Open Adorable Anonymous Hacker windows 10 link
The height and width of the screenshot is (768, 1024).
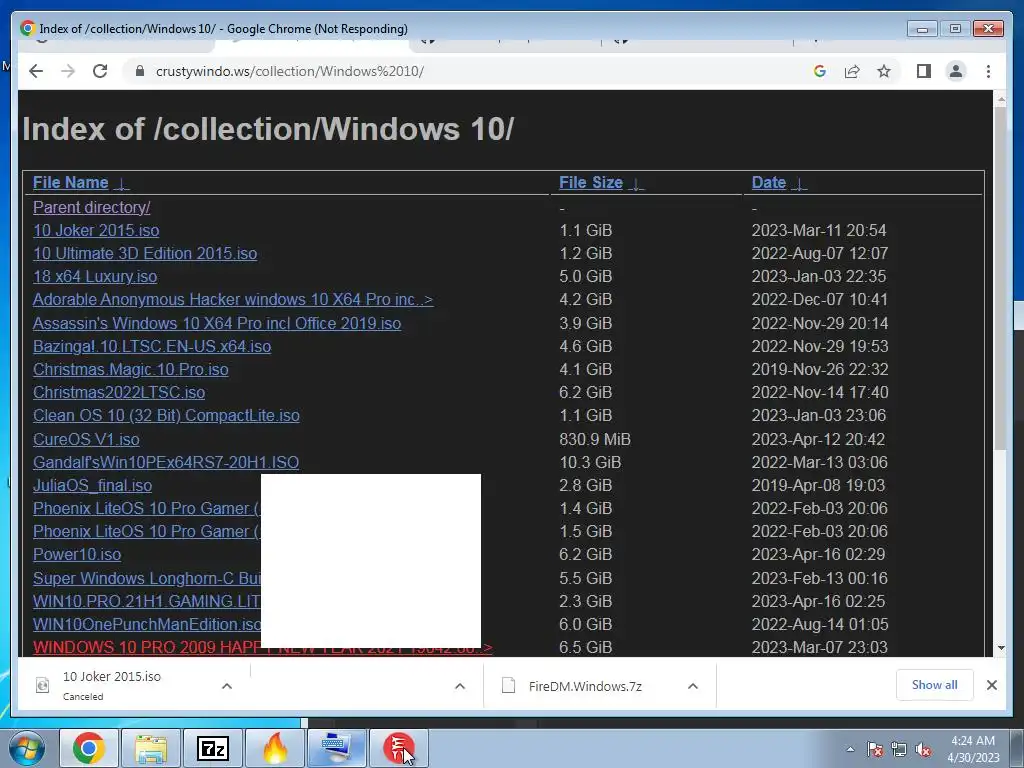tap(233, 300)
